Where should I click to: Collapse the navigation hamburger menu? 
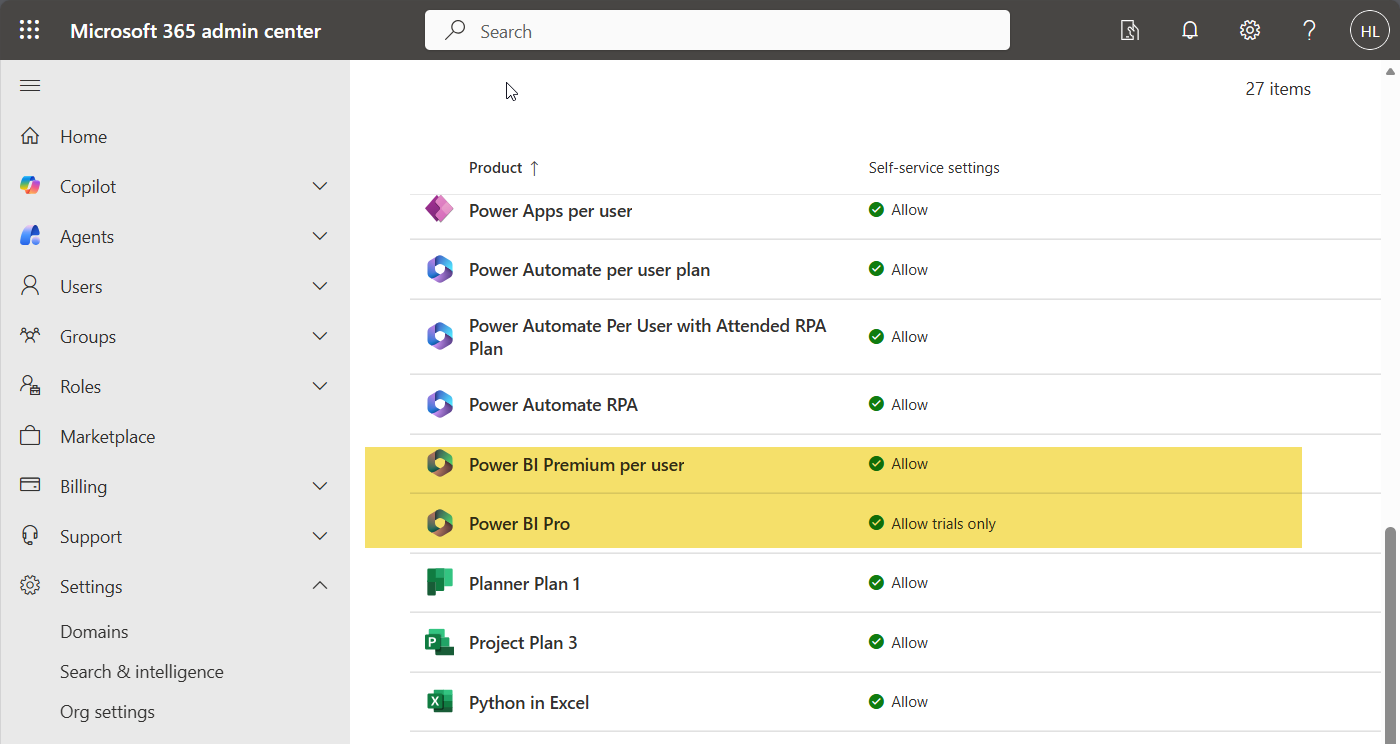[30, 86]
